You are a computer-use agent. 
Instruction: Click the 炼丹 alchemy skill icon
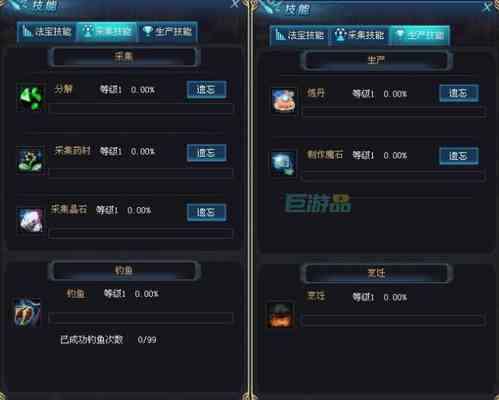coord(284,100)
